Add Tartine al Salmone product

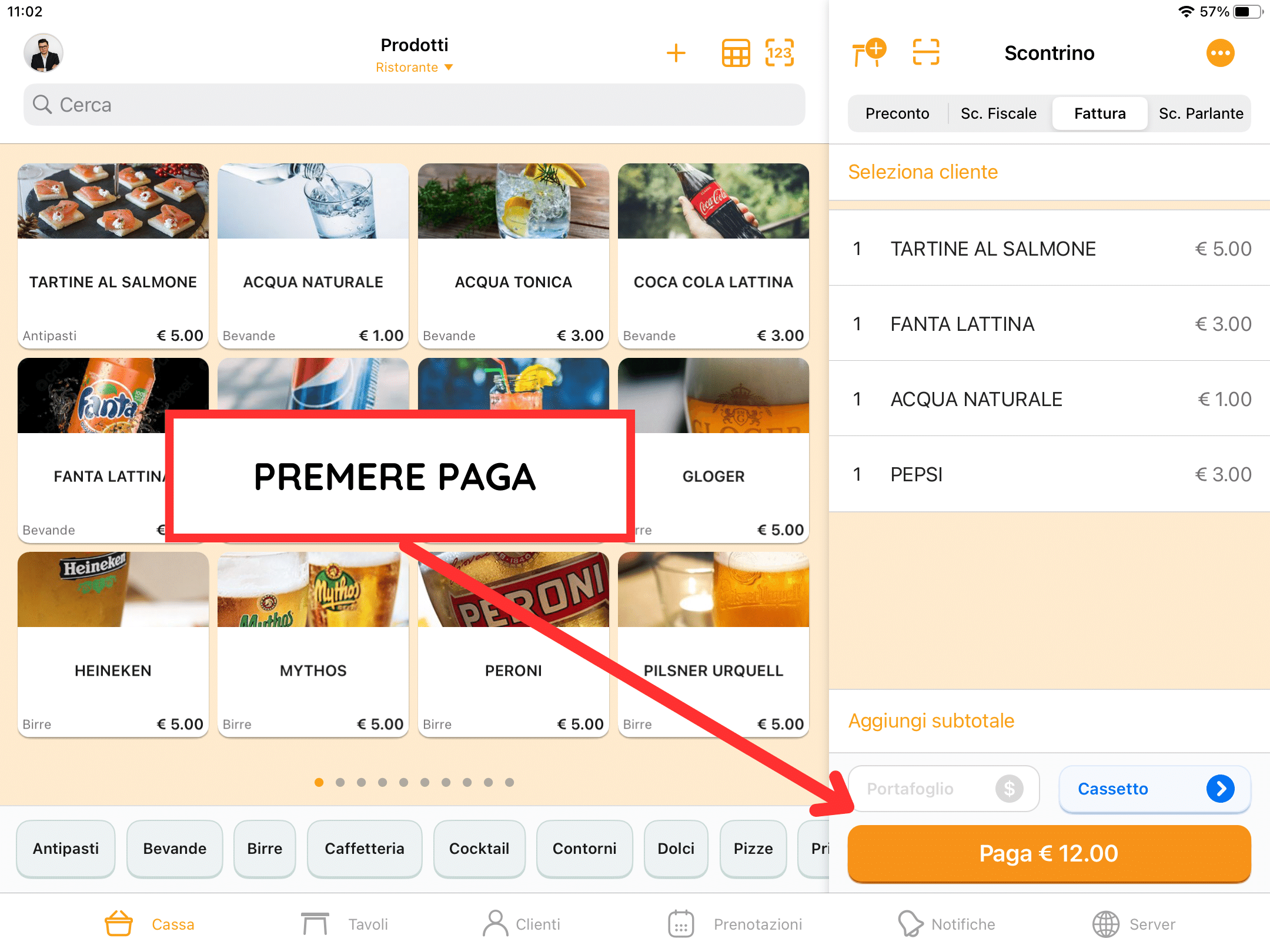113,255
